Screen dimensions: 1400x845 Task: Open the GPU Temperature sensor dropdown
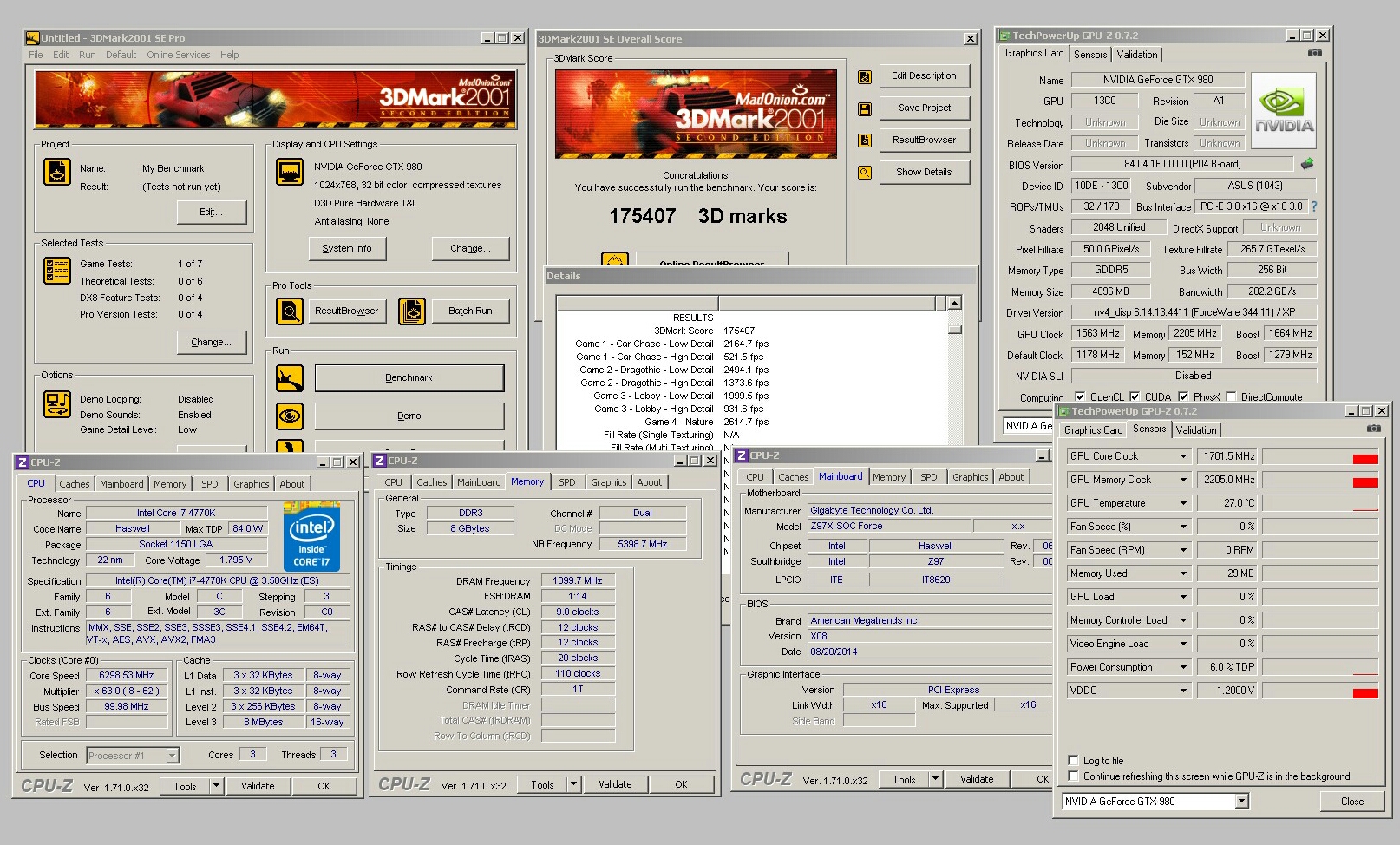[1183, 503]
